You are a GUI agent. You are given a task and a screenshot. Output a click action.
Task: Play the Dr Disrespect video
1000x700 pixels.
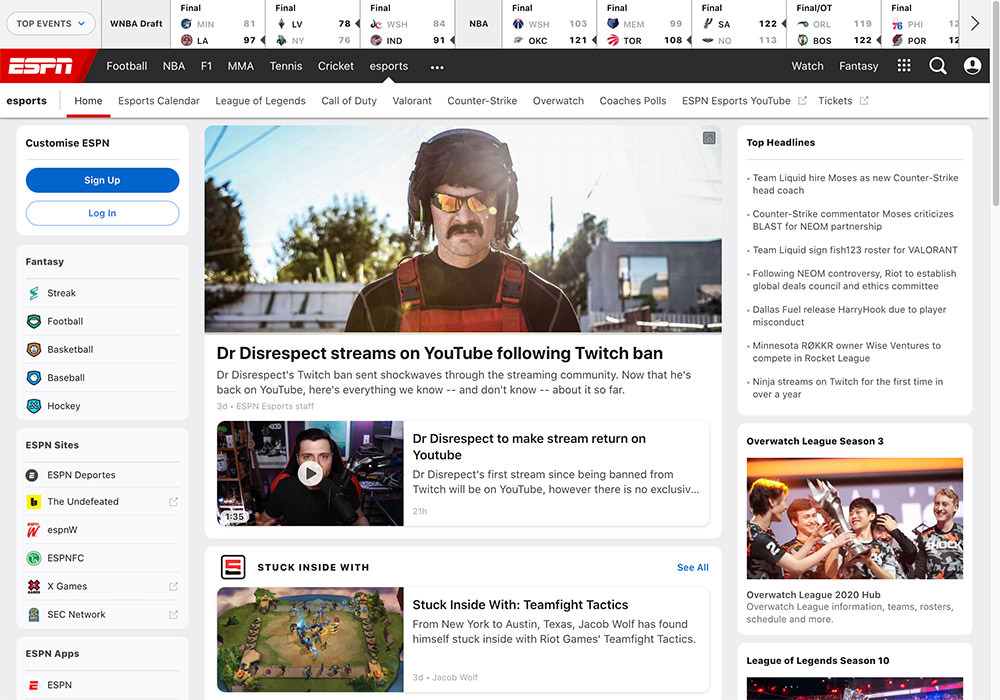tap(310, 474)
